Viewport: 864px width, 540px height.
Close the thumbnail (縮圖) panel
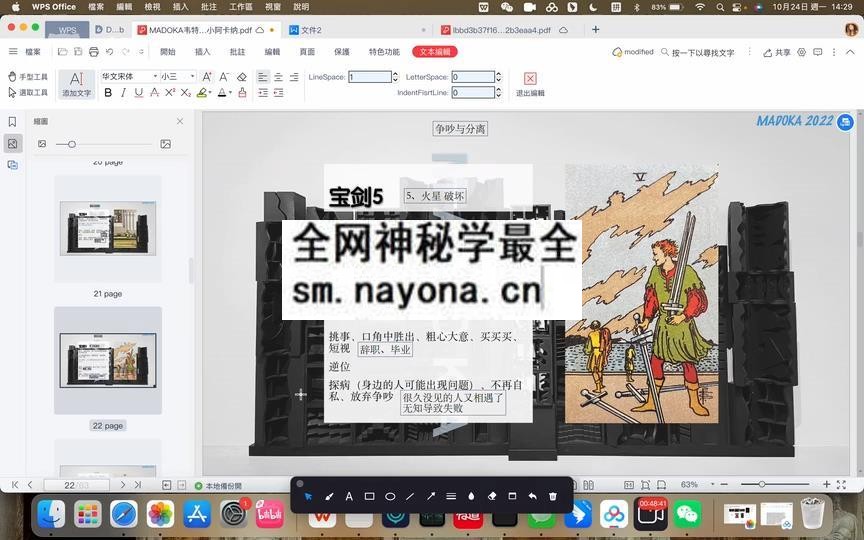(x=180, y=121)
